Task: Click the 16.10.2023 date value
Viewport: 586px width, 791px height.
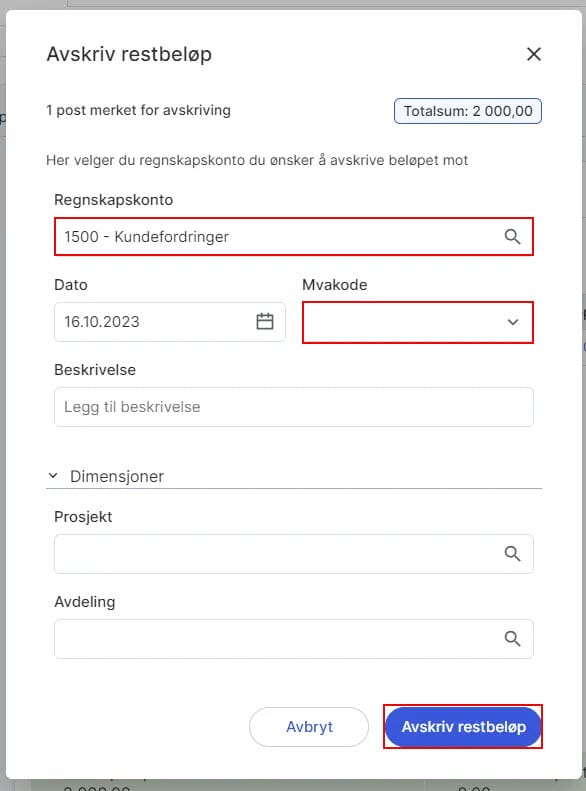Action: [101, 322]
